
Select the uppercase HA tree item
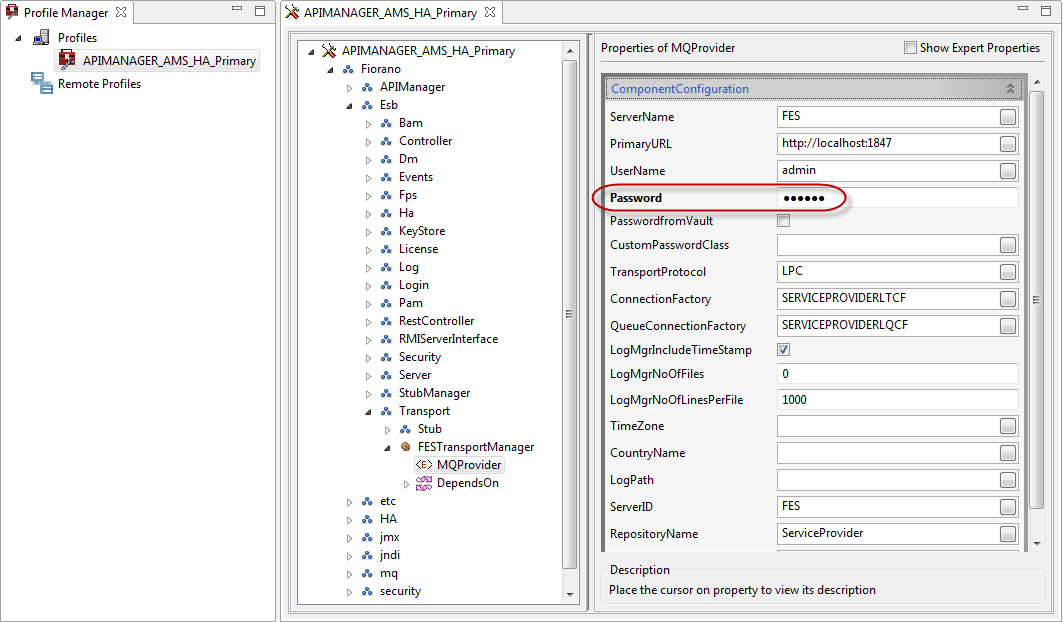point(388,519)
